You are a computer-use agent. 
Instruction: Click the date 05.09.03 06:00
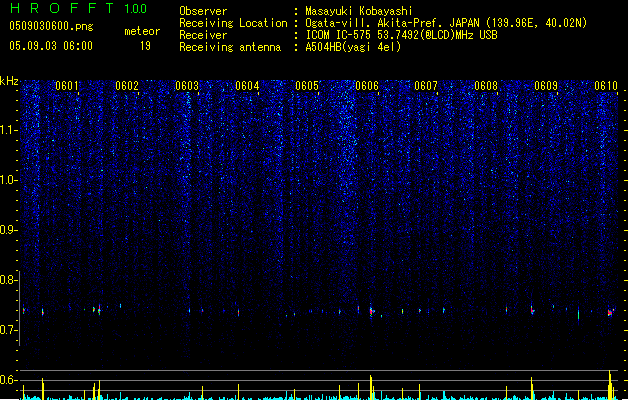tap(51, 46)
